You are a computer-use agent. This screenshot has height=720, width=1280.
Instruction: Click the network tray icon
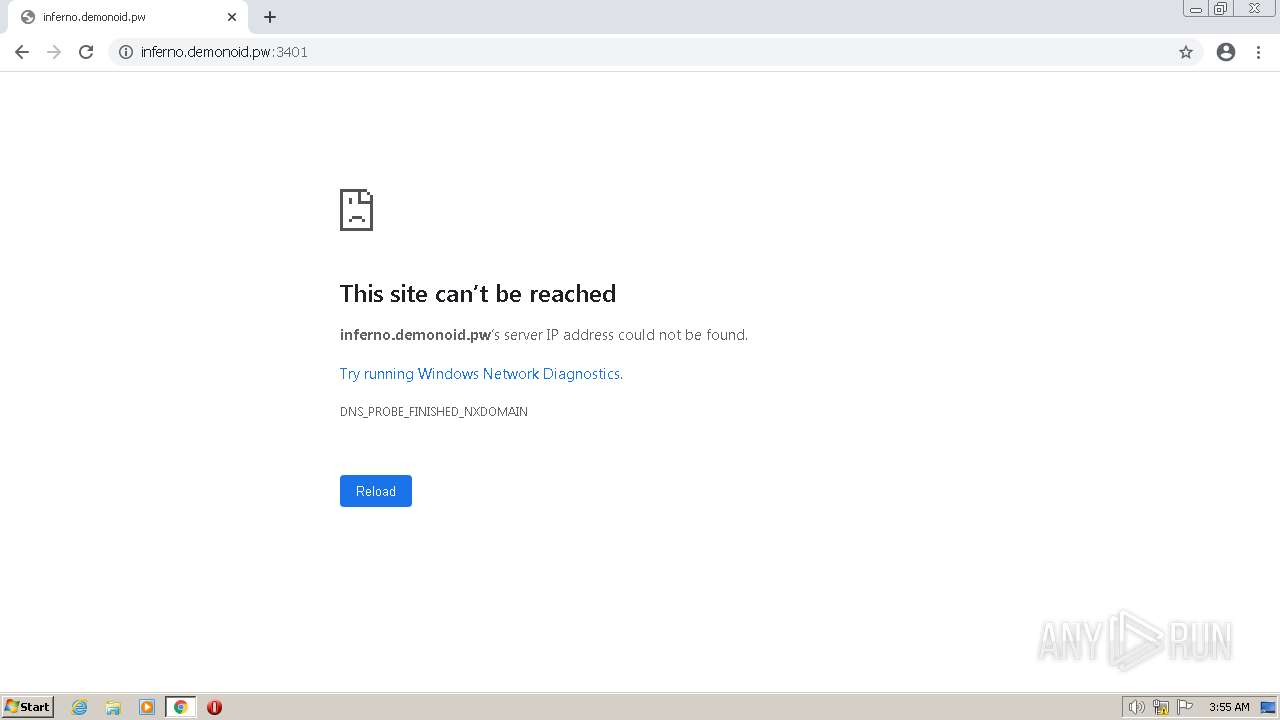1161,707
